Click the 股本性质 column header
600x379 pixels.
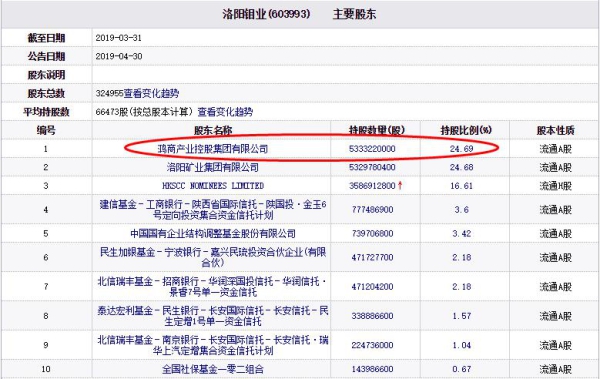tap(555, 131)
